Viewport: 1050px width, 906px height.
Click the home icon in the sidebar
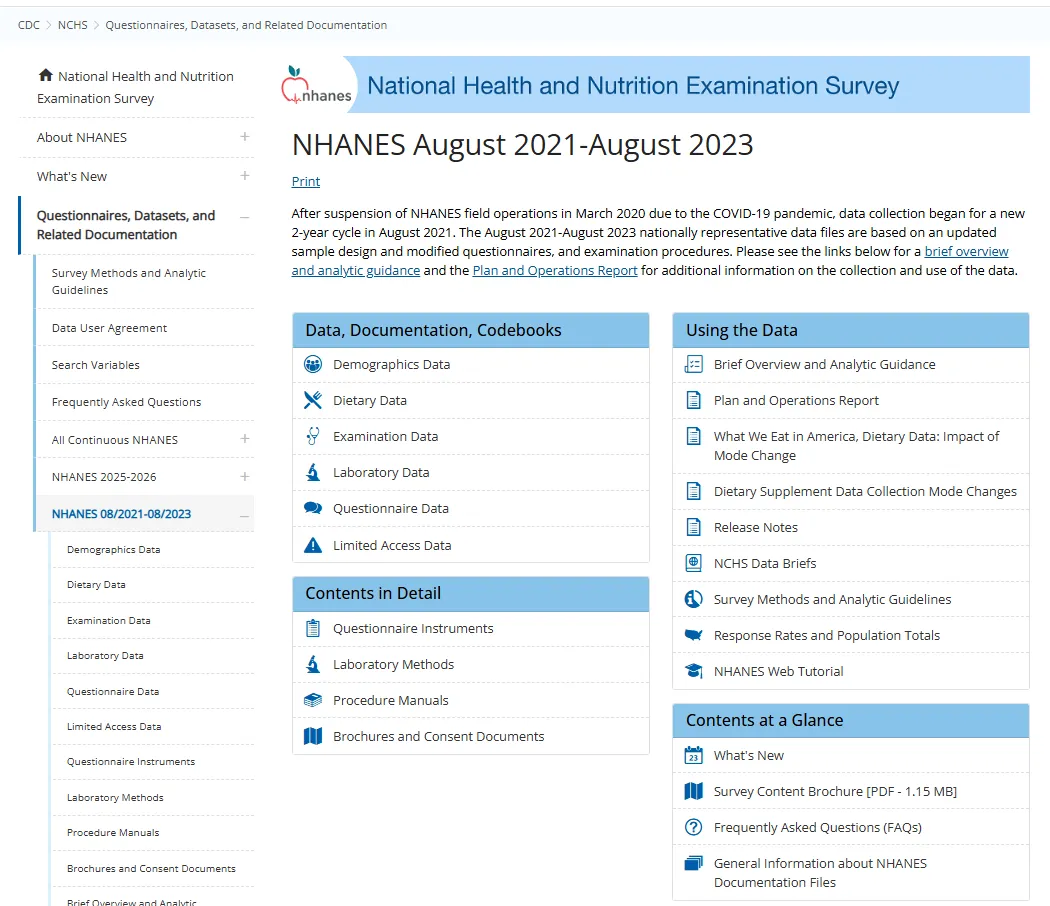click(x=46, y=75)
